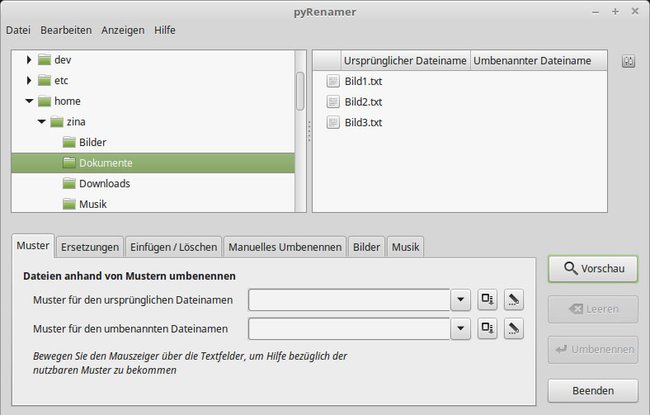Click the file icon of Bild2.txt
The width and height of the screenshot is (650, 415).
coord(333,102)
